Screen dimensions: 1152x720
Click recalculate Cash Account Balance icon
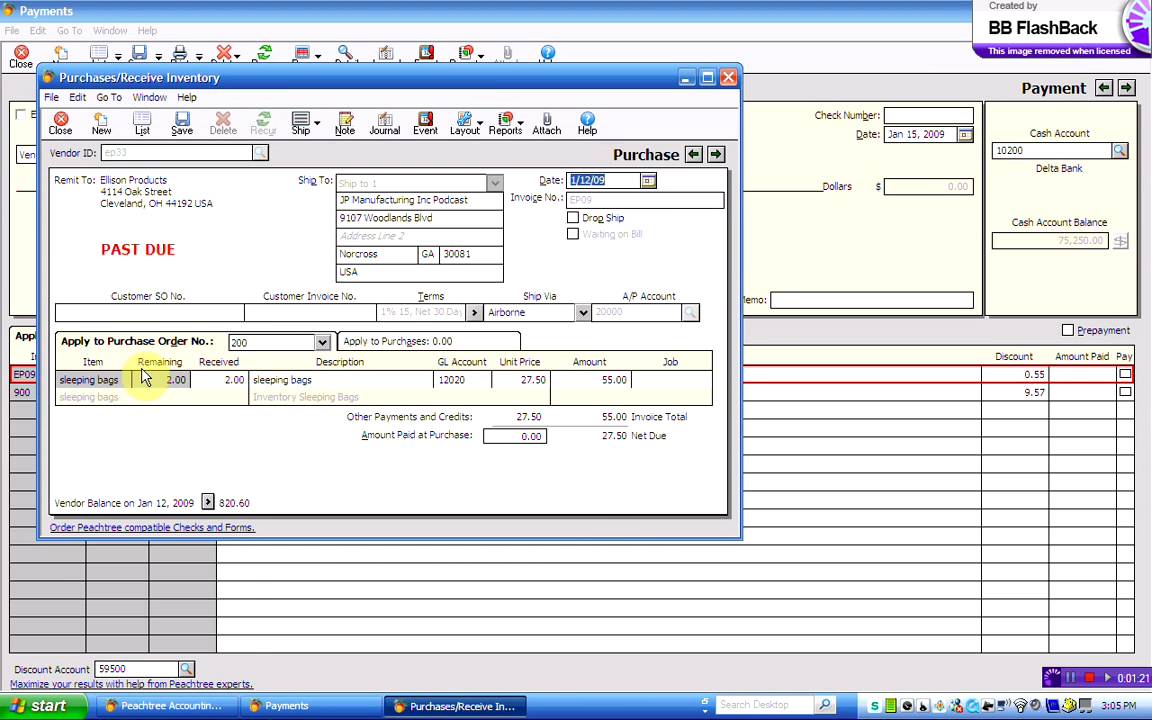click(1120, 240)
